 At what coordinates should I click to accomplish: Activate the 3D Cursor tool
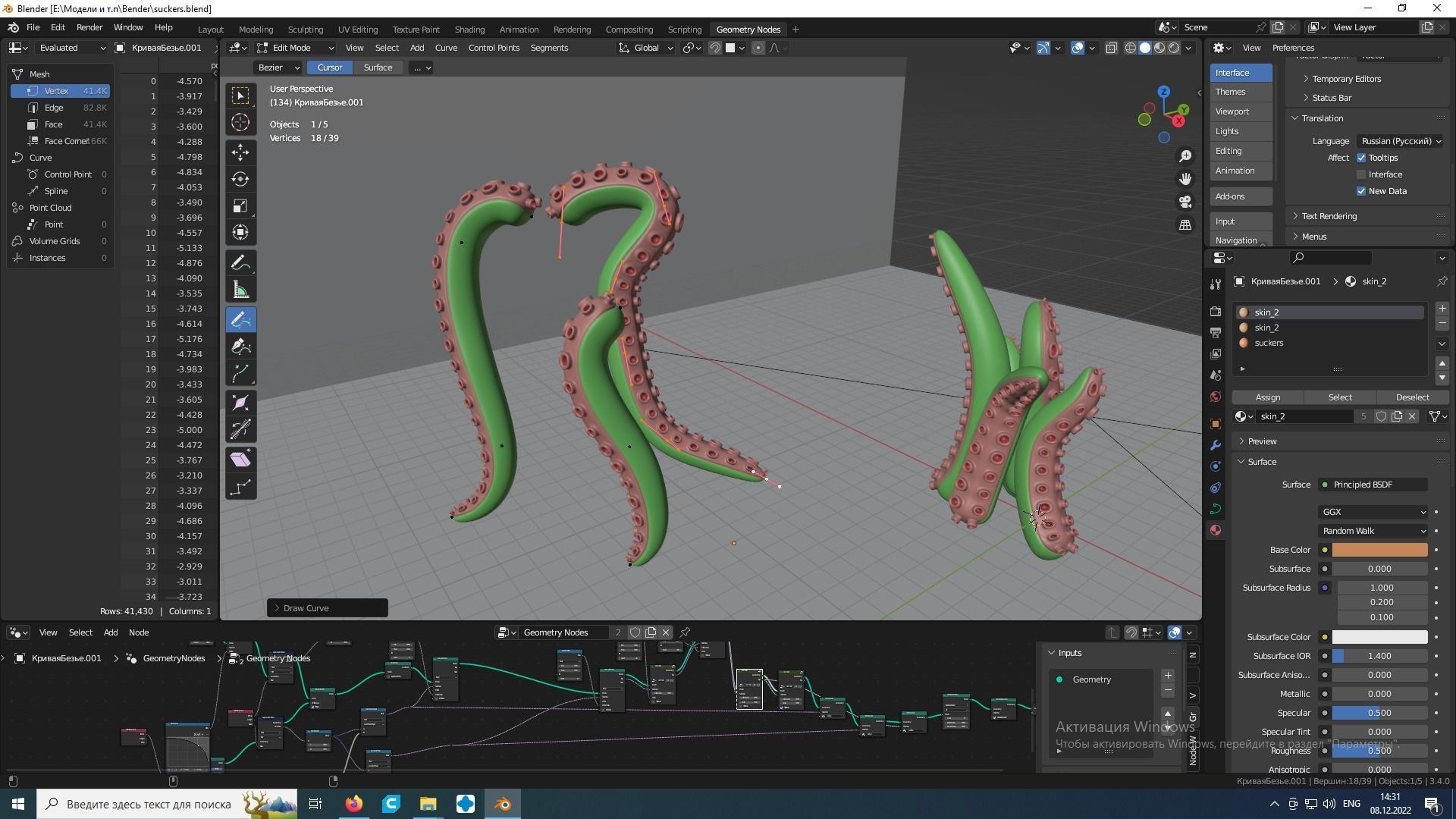(240, 123)
